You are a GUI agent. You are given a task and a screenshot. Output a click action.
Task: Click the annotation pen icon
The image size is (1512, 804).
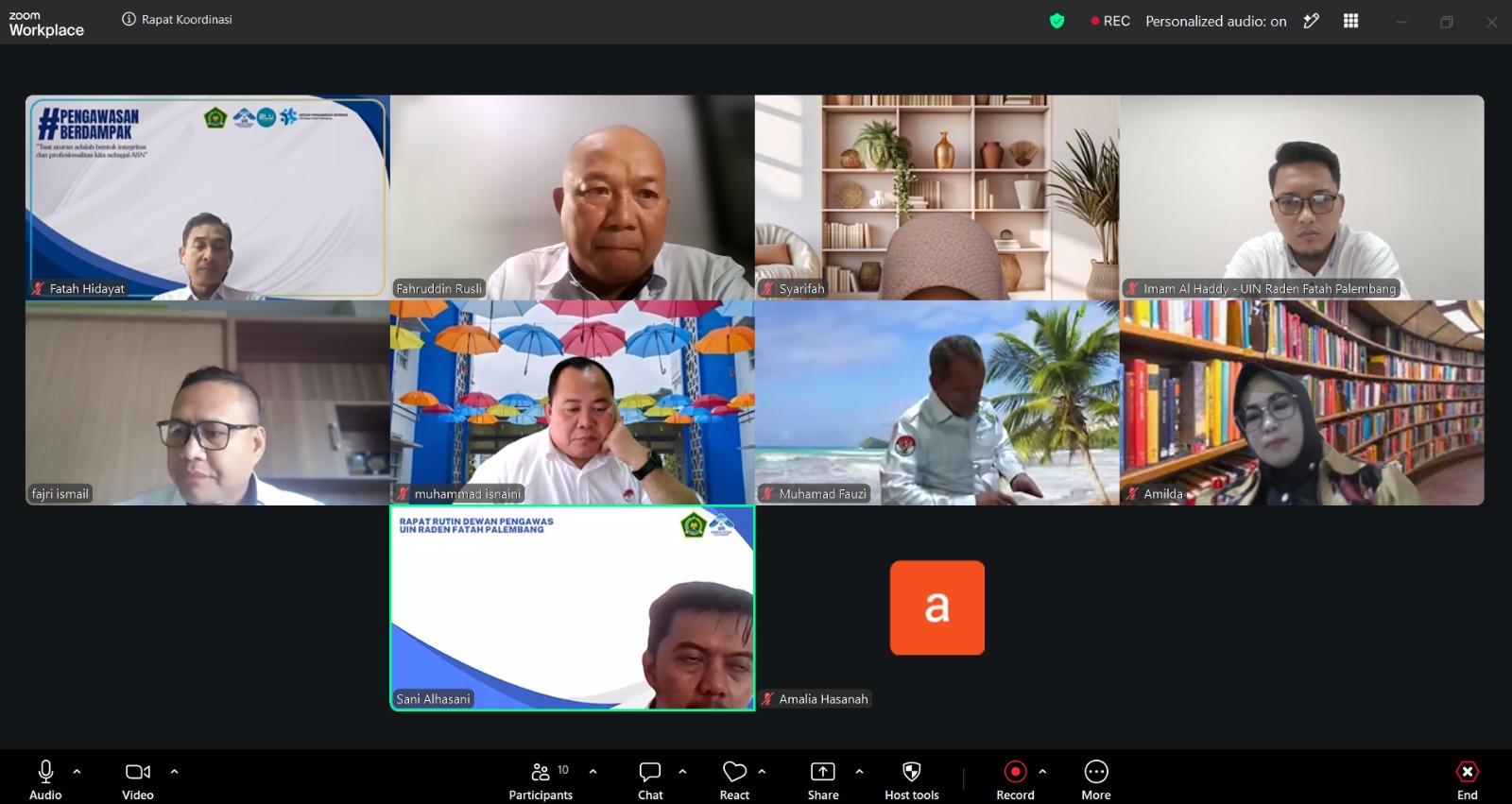coord(1312,21)
